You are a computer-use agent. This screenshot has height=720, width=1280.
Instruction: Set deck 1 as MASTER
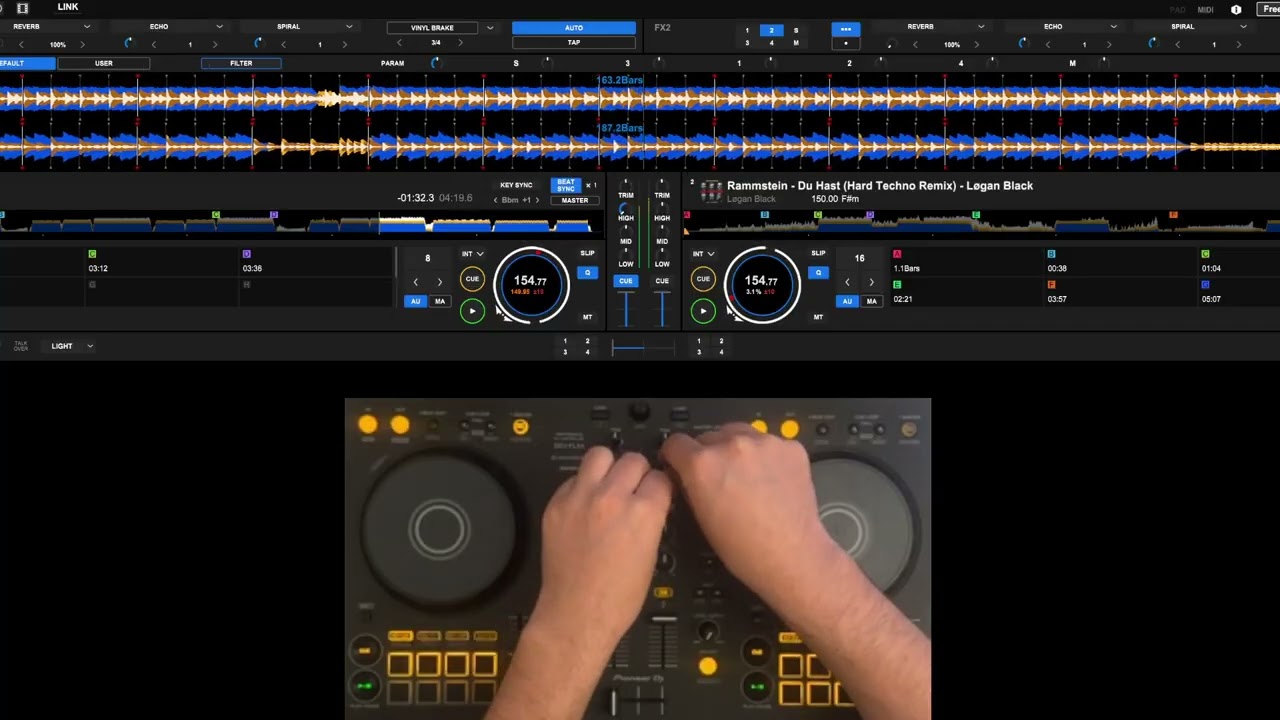[x=574, y=200]
